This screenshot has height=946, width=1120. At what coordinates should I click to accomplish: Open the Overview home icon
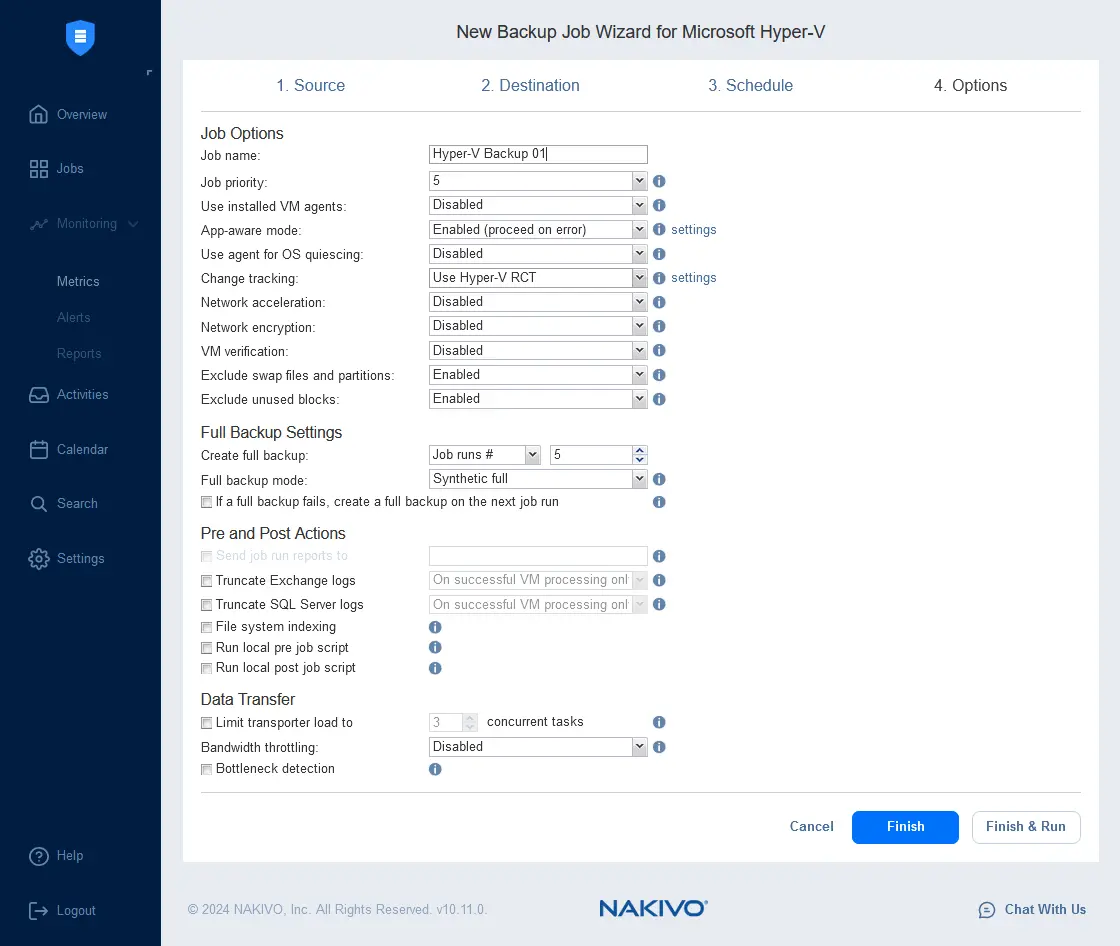[39, 114]
